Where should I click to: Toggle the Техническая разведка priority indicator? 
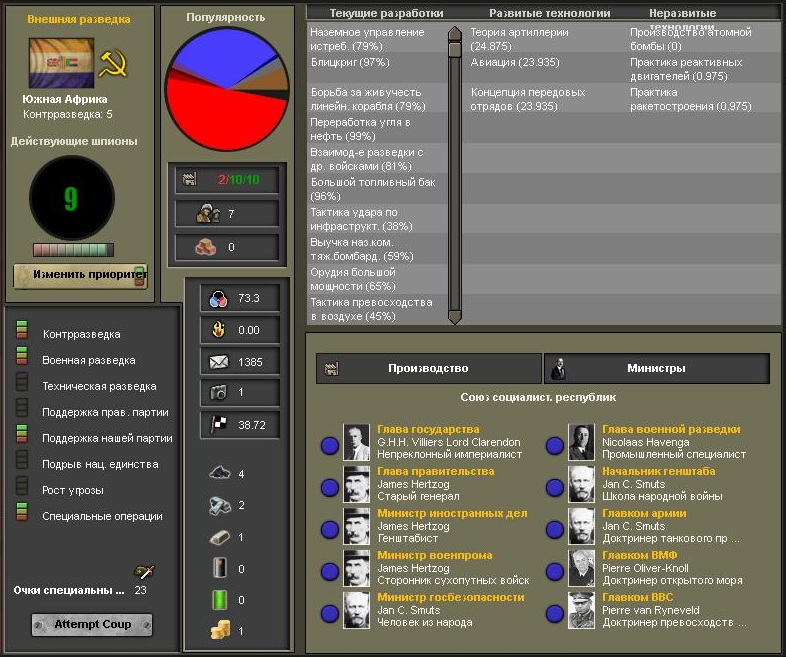22,382
